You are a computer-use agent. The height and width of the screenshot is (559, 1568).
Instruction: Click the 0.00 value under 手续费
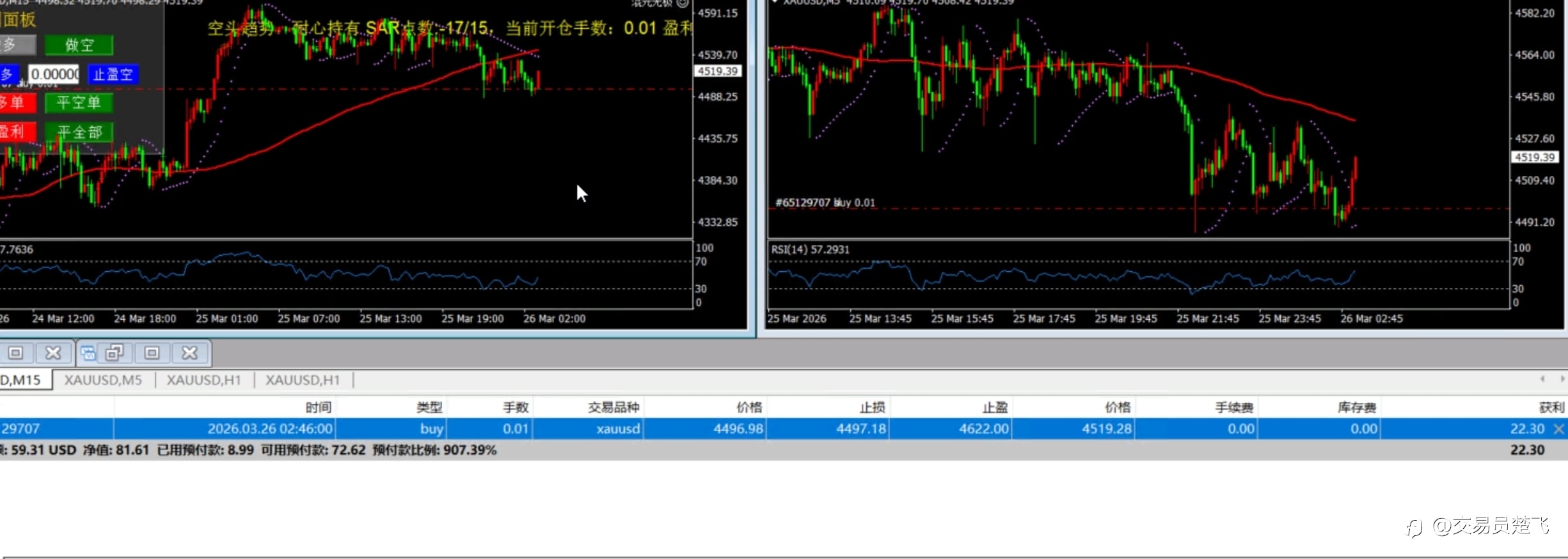click(x=1241, y=429)
